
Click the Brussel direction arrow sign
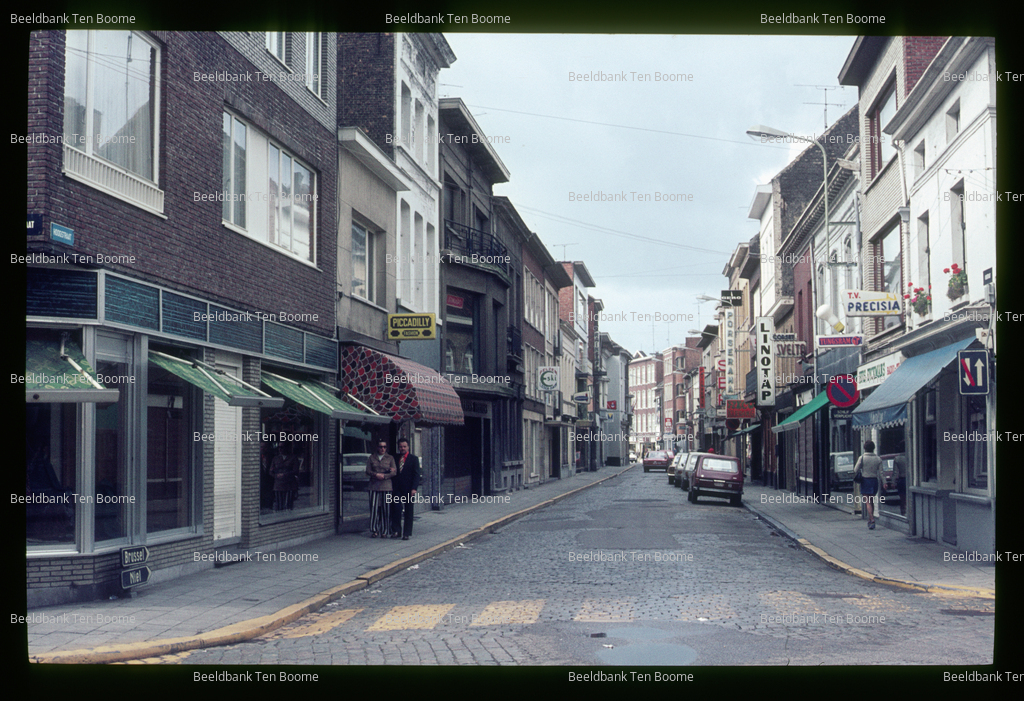(x=135, y=556)
